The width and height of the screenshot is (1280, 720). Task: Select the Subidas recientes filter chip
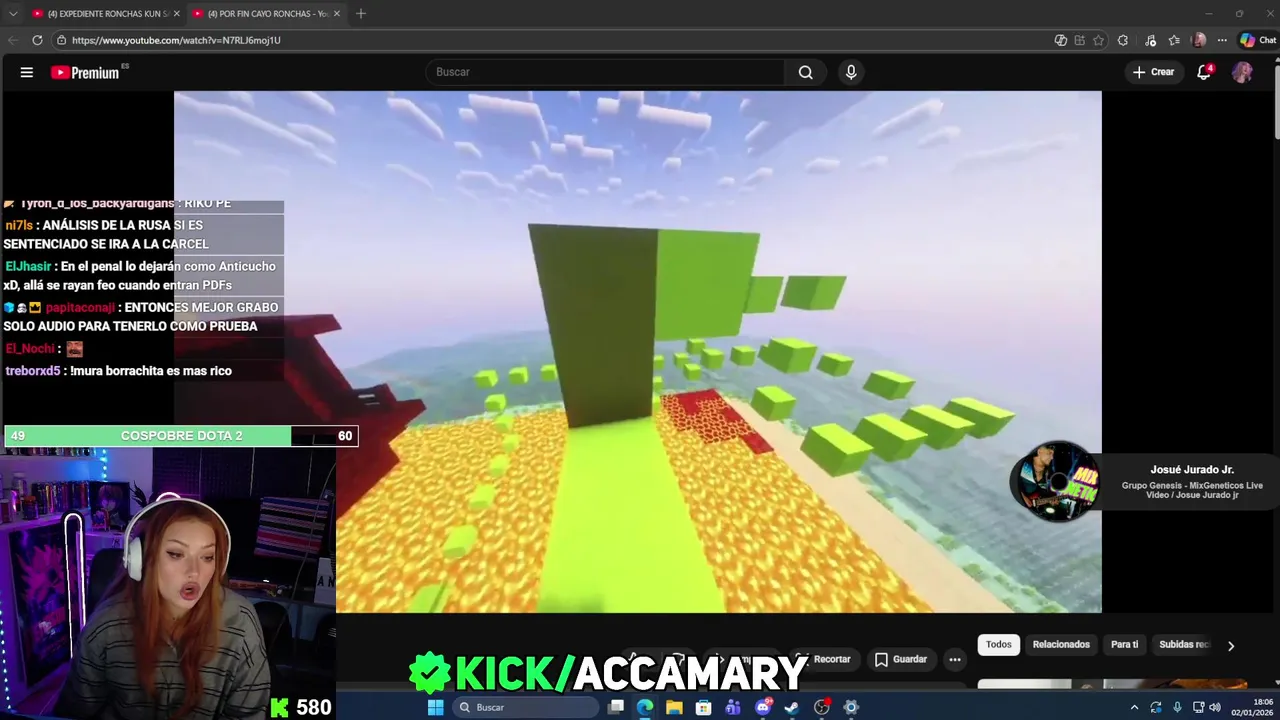(x=1185, y=645)
